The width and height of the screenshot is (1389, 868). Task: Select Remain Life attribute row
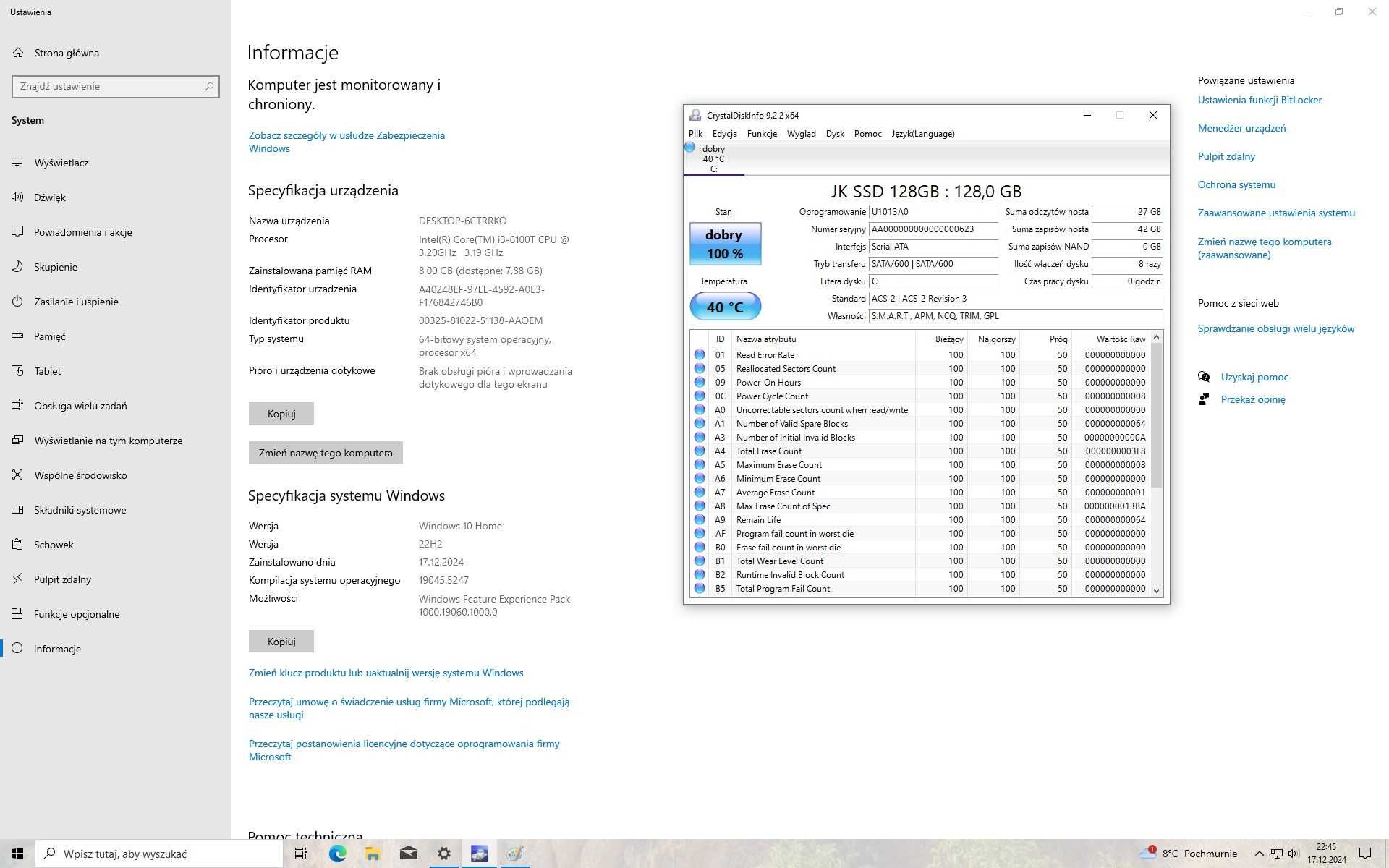pos(920,520)
